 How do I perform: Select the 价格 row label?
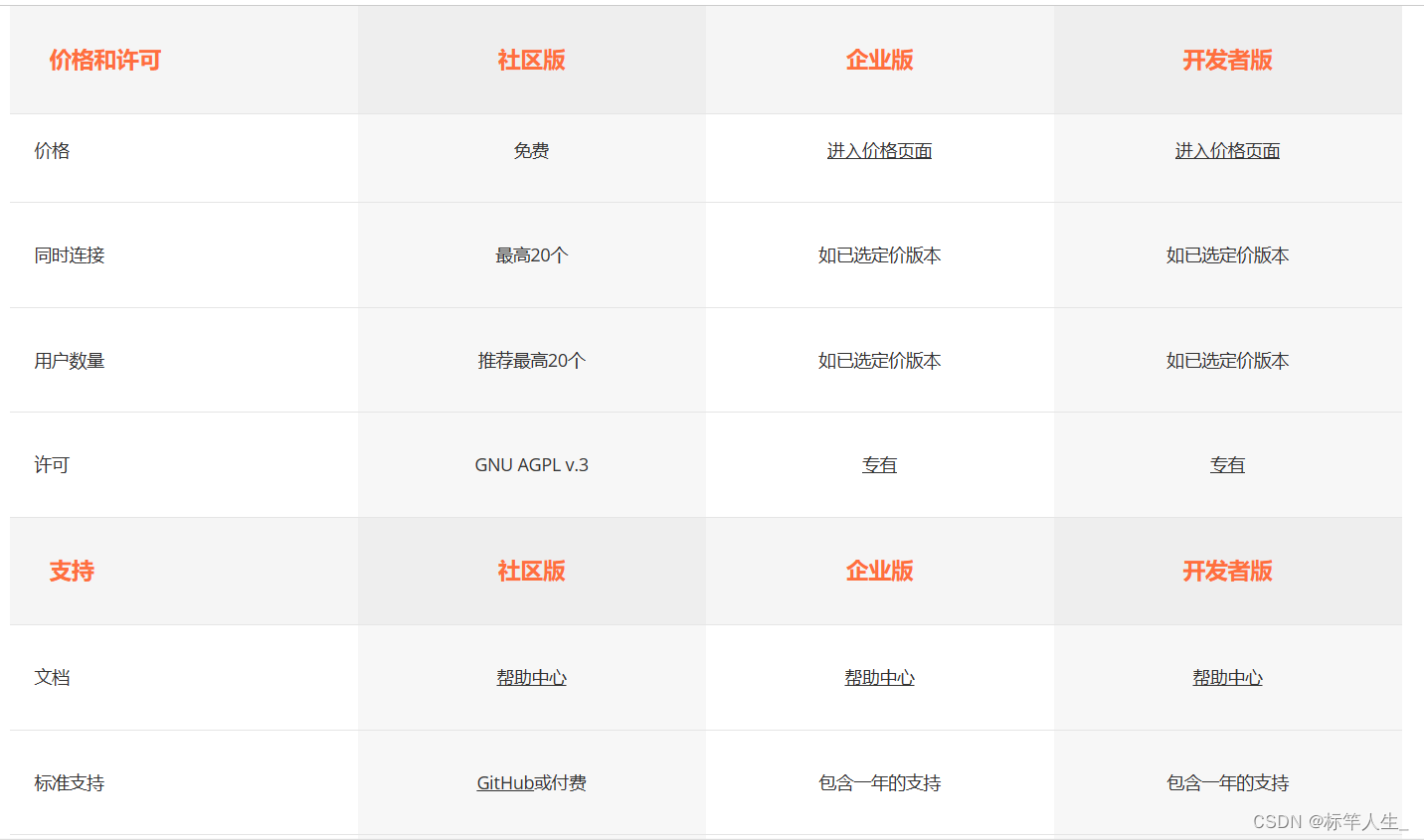[52, 150]
